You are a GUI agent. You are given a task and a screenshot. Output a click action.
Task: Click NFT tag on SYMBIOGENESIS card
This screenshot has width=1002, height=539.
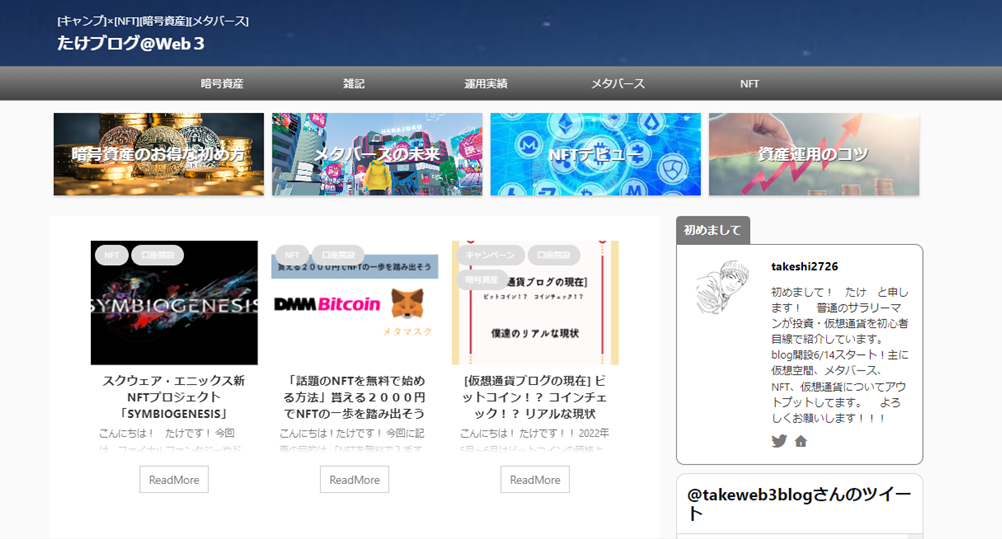(111, 254)
